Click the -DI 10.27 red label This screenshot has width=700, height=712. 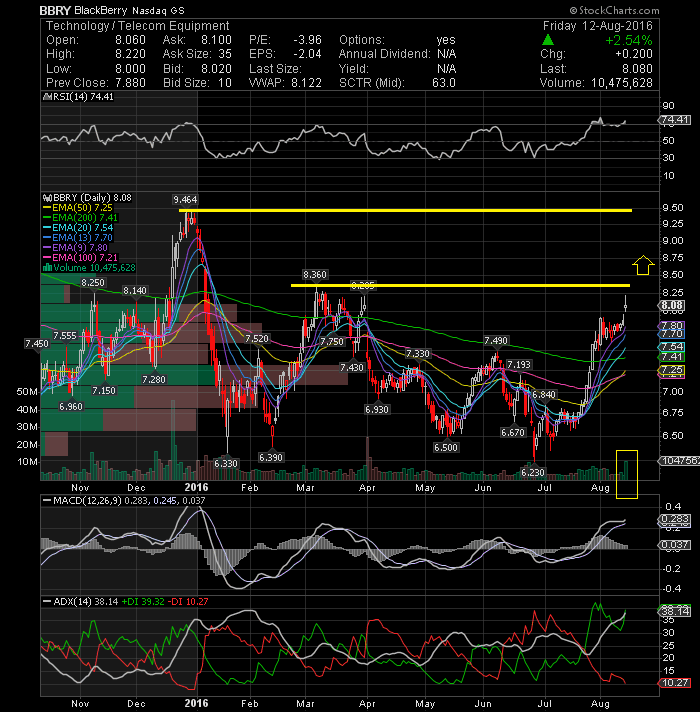[x=188, y=601]
